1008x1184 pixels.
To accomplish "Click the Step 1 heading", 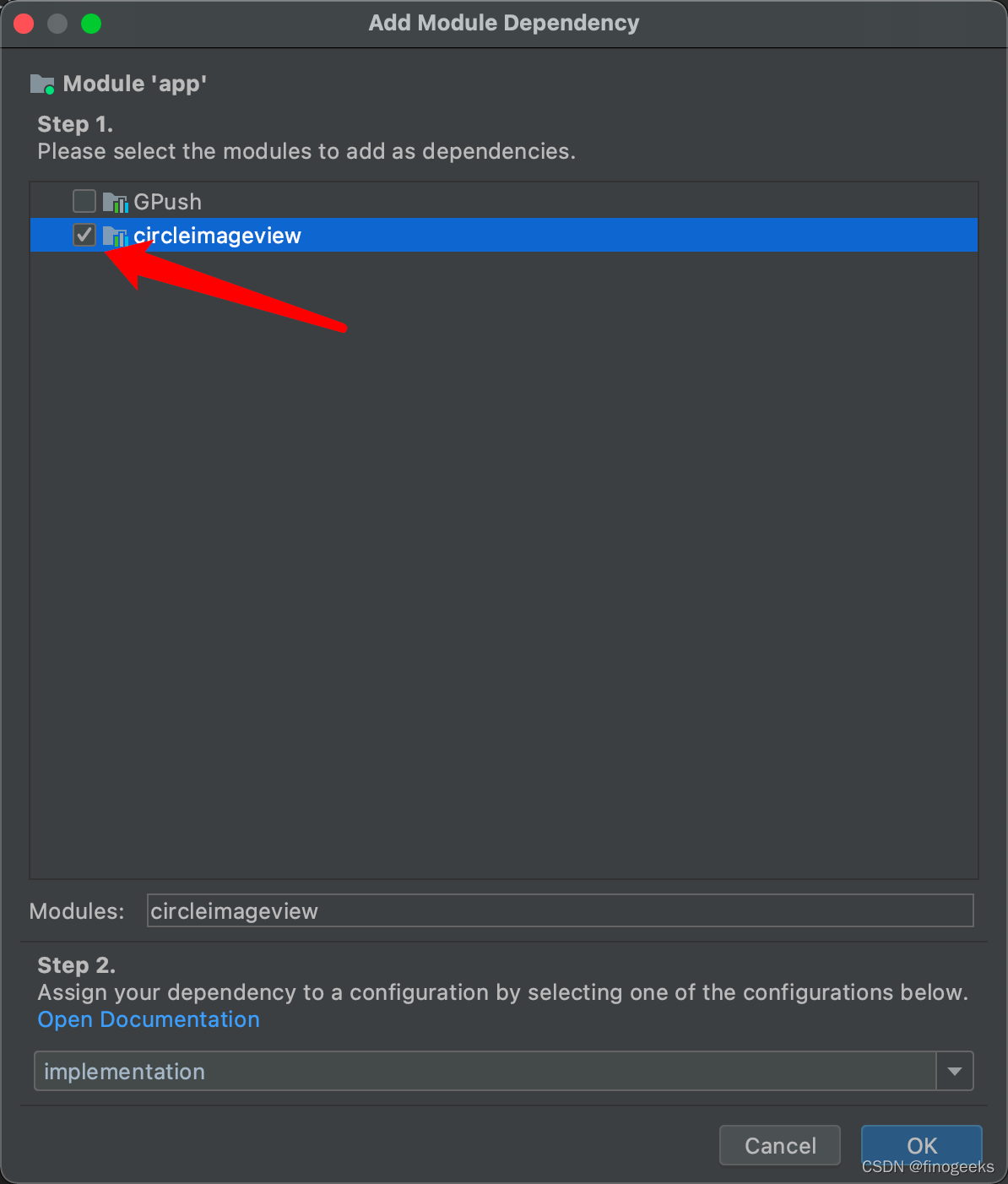I will 74,123.
